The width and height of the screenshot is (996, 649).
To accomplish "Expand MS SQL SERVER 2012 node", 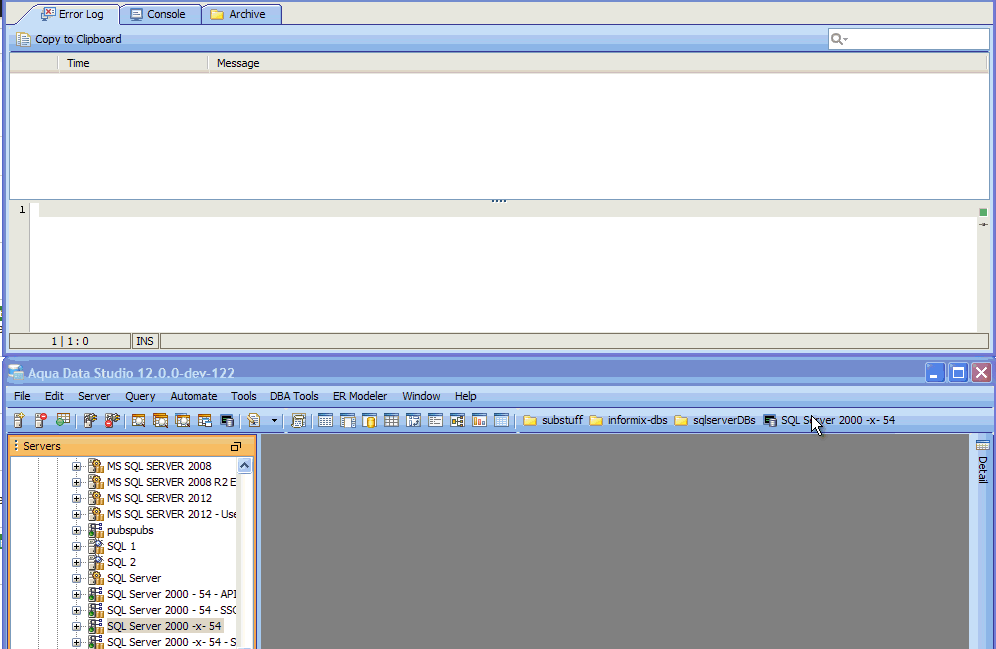I will tap(76, 498).
